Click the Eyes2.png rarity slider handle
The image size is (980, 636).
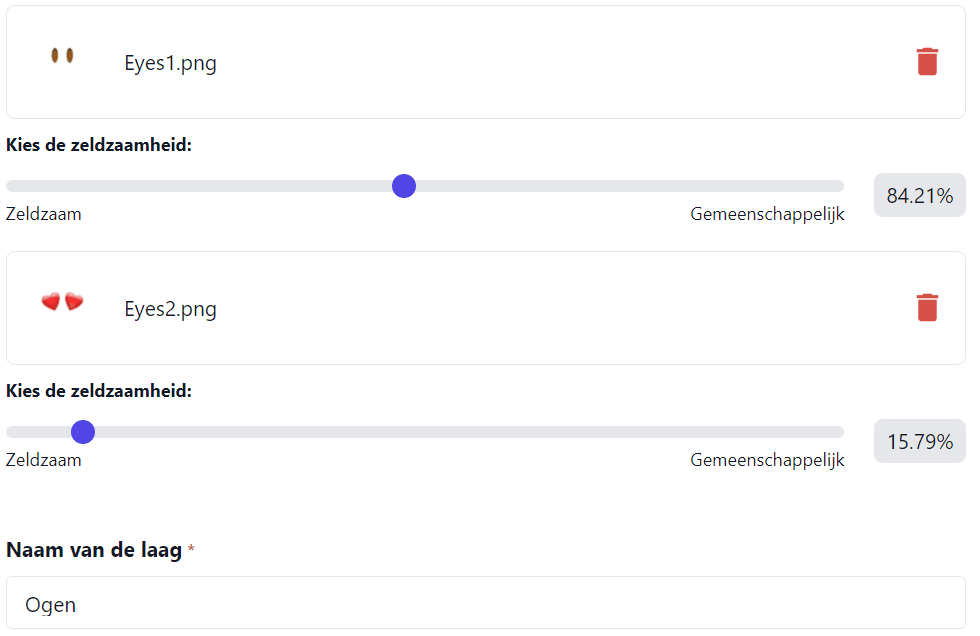tap(82, 432)
